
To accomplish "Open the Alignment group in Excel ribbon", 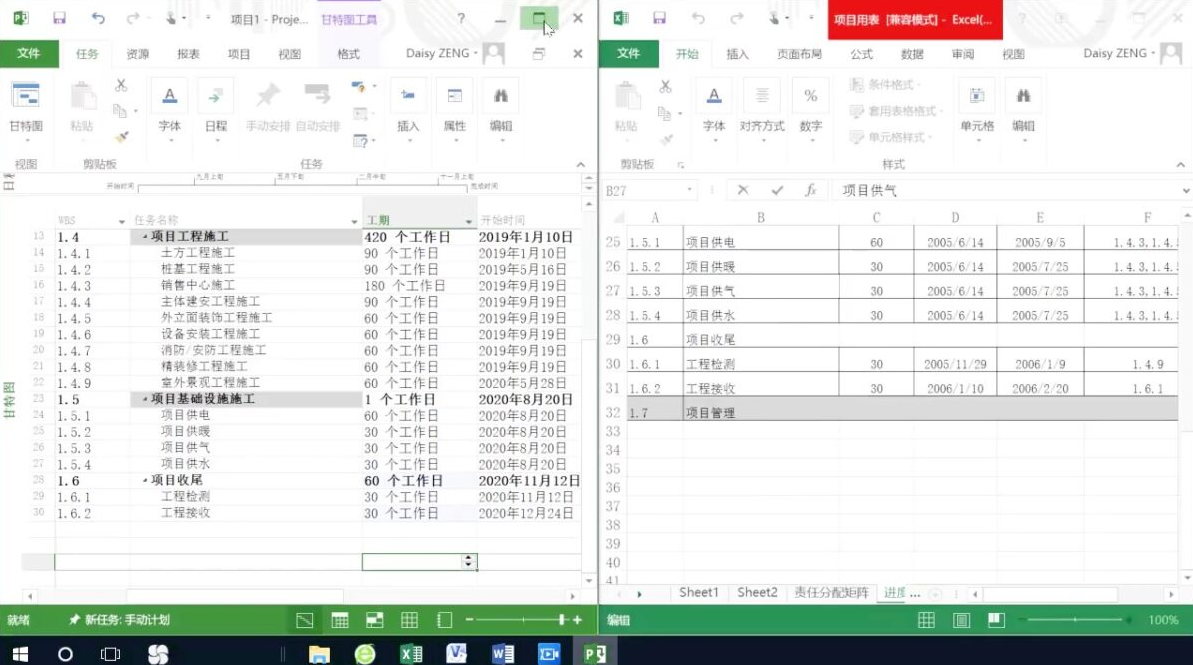I will 762,110.
